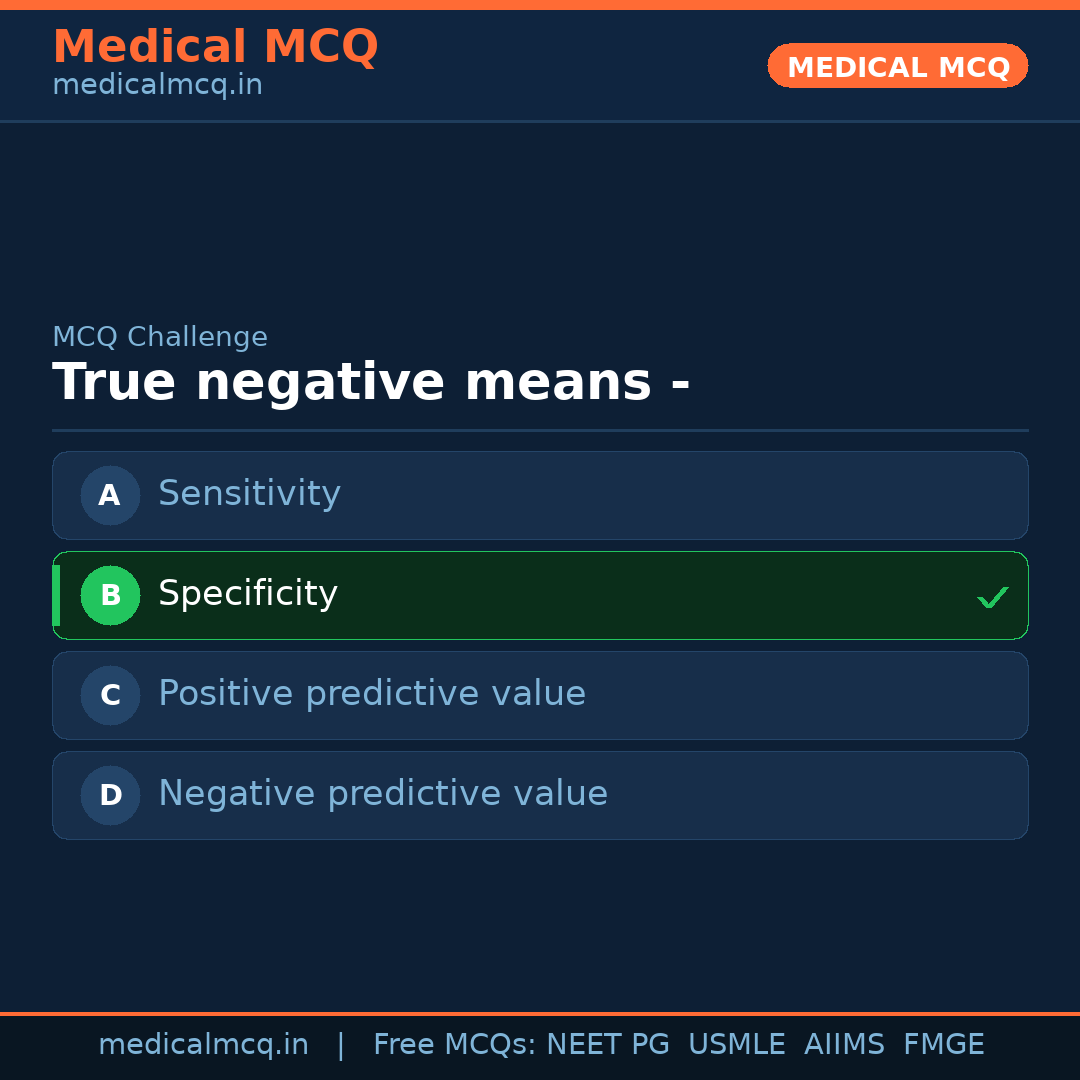Viewport: 1080px width, 1080px height.
Task: Click the letter C option badge
Action: [x=110, y=695]
